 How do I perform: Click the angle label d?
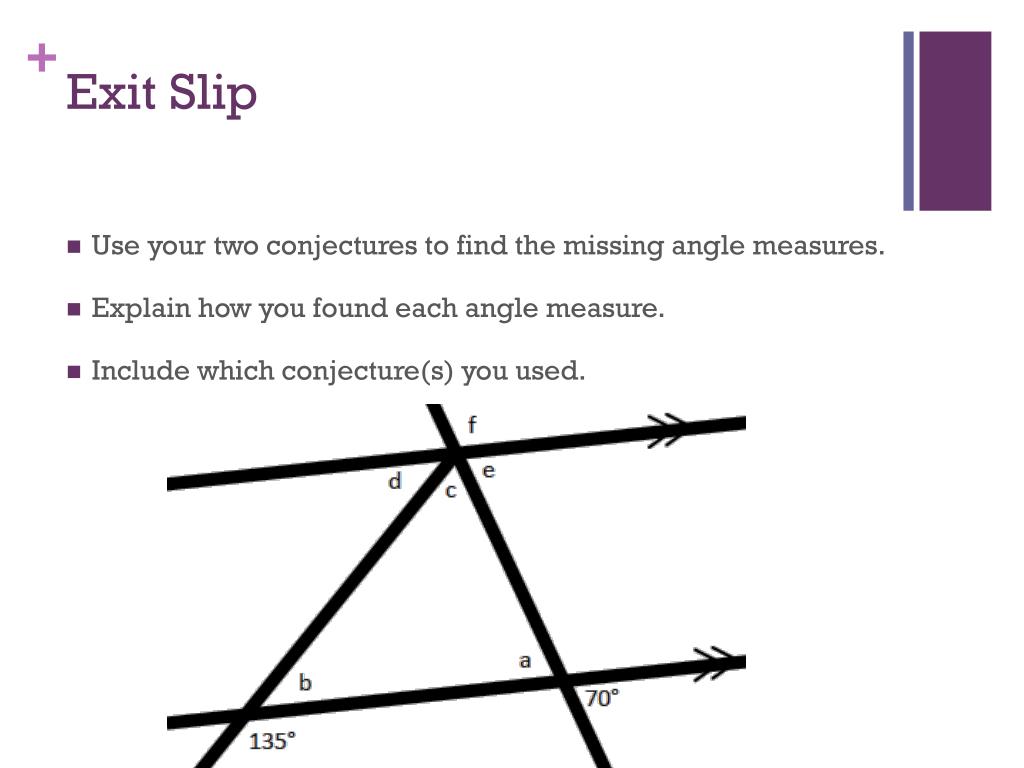tap(394, 481)
